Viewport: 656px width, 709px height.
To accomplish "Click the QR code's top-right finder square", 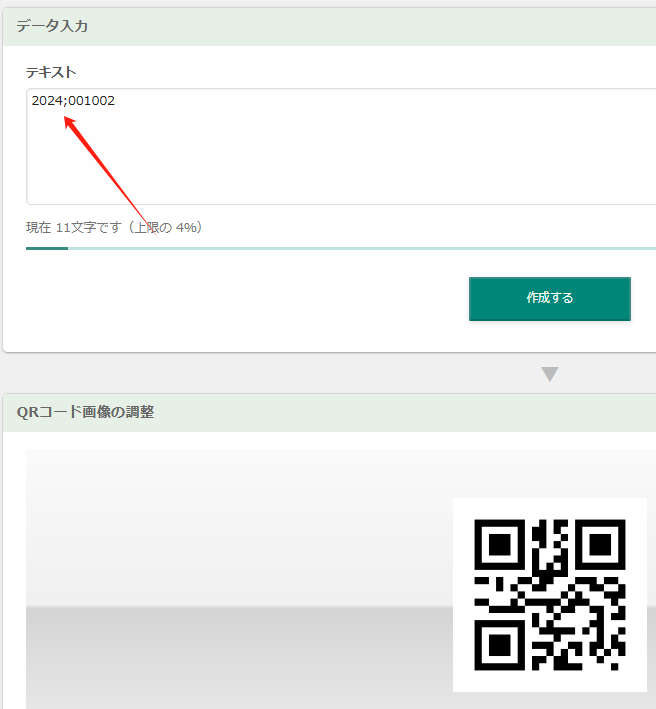I will coord(600,544).
